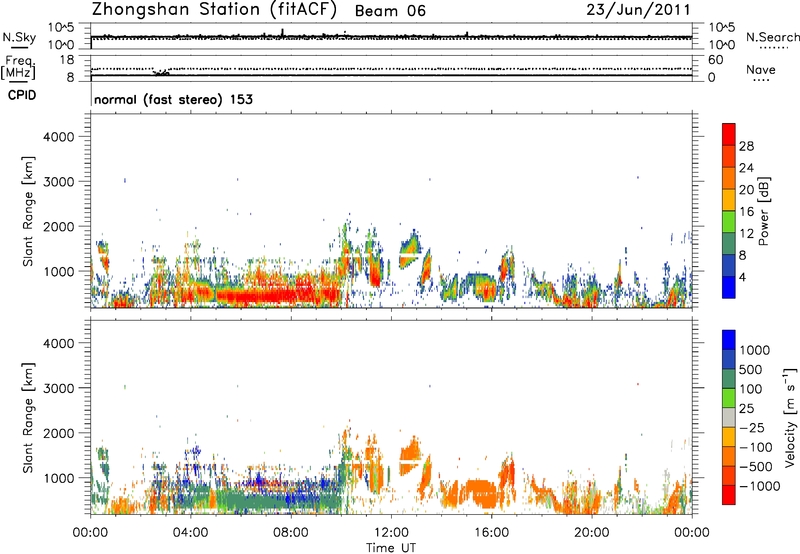Click the '04:00' time axis tick label
The height and width of the screenshot is (554, 800).
pos(190,533)
